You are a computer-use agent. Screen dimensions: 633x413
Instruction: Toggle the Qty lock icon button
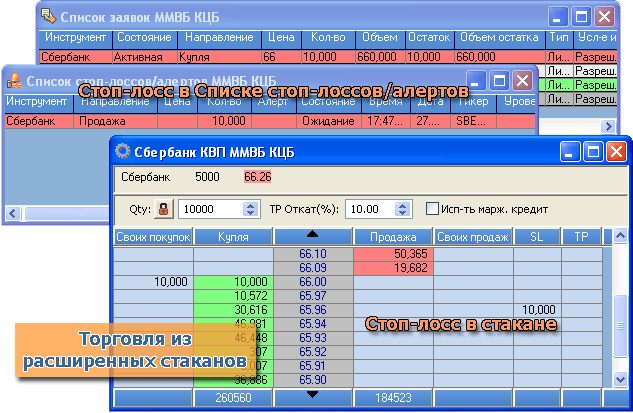coord(163,209)
